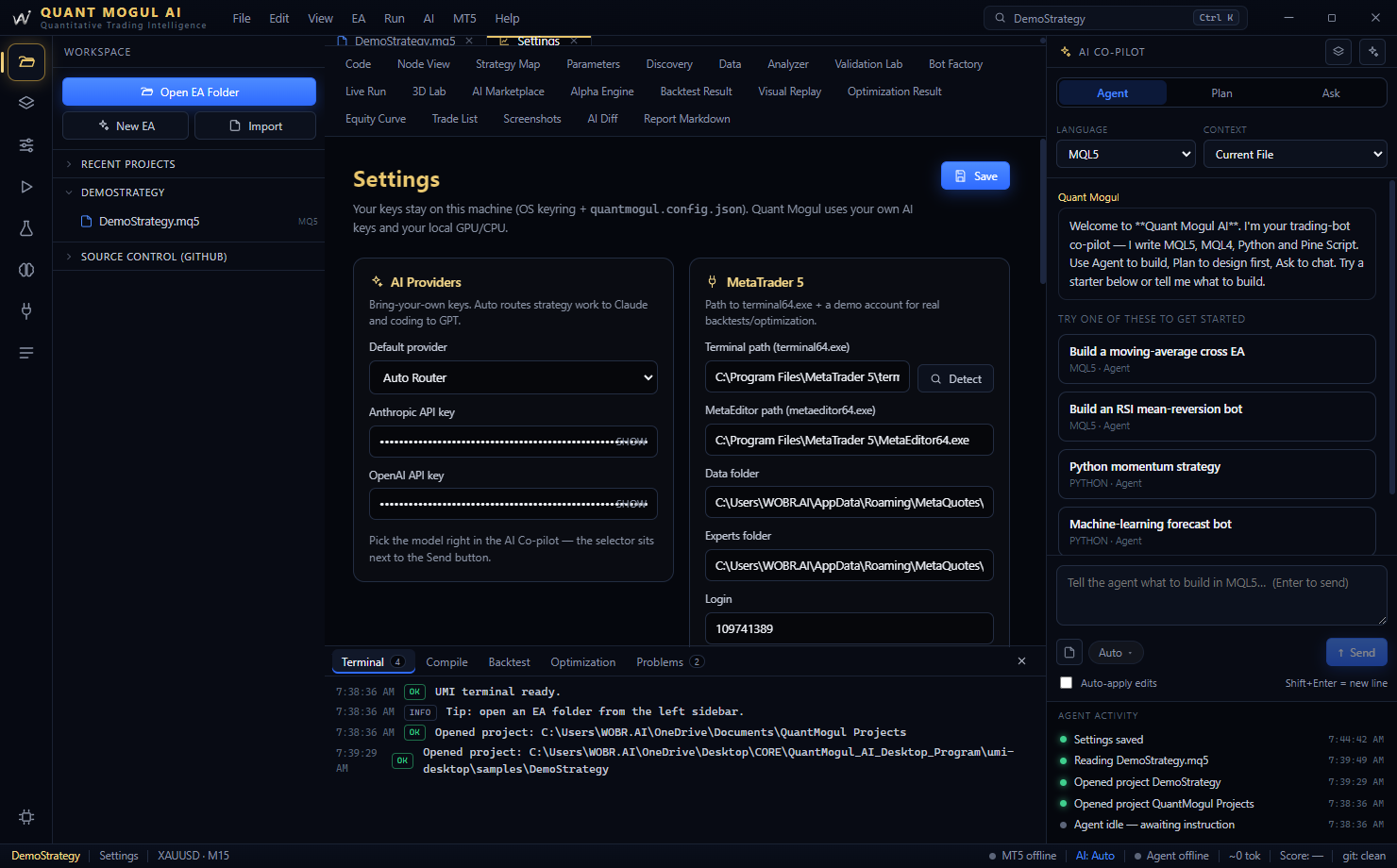Open the Backtest Result tab
The image size is (1397, 868).
coord(696,92)
